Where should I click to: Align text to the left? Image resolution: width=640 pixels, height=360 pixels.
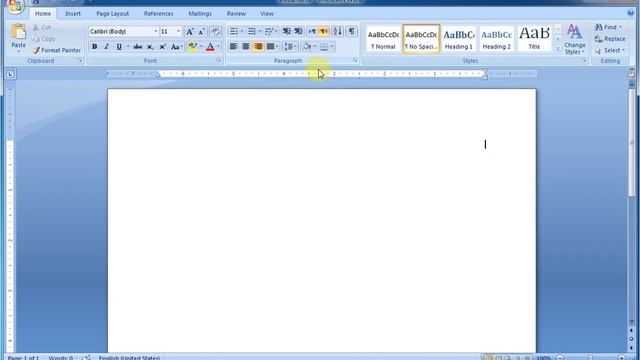tap(233, 47)
